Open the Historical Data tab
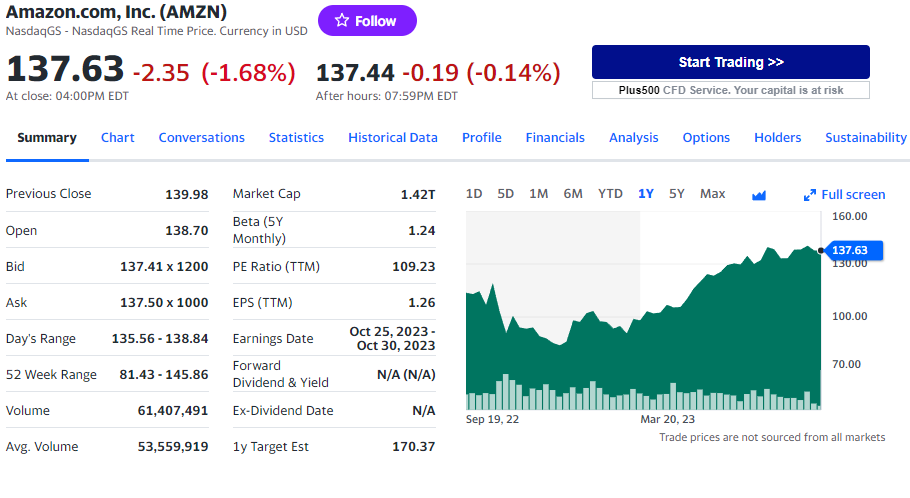Image resolution: width=910 pixels, height=498 pixels. tap(393, 138)
